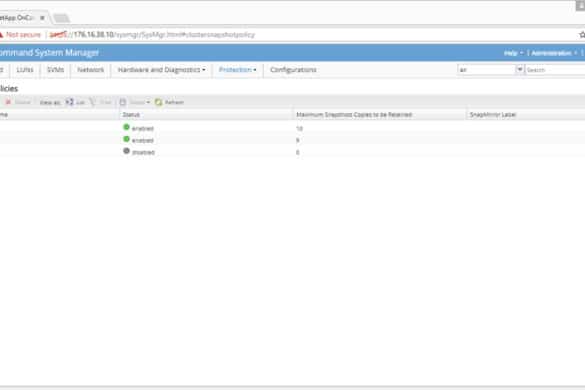Viewport: 585px width, 390px height.
Task: Click the browser address bar URL
Action: (x=153, y=35)
